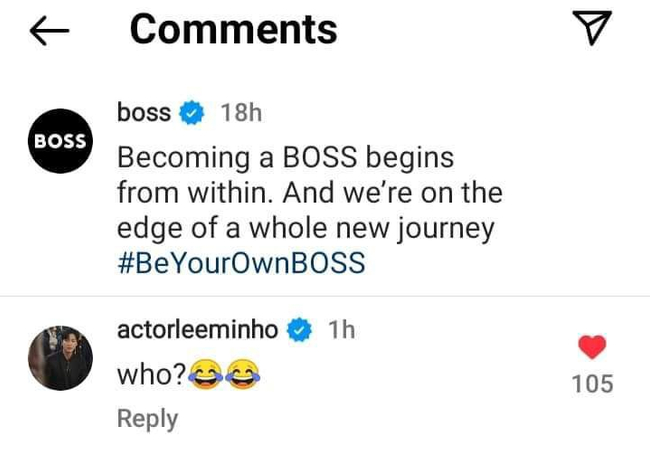The image size is (650, 474).
Task: Reply to actorleeminho's comment
Action: [x=147, y=418]
